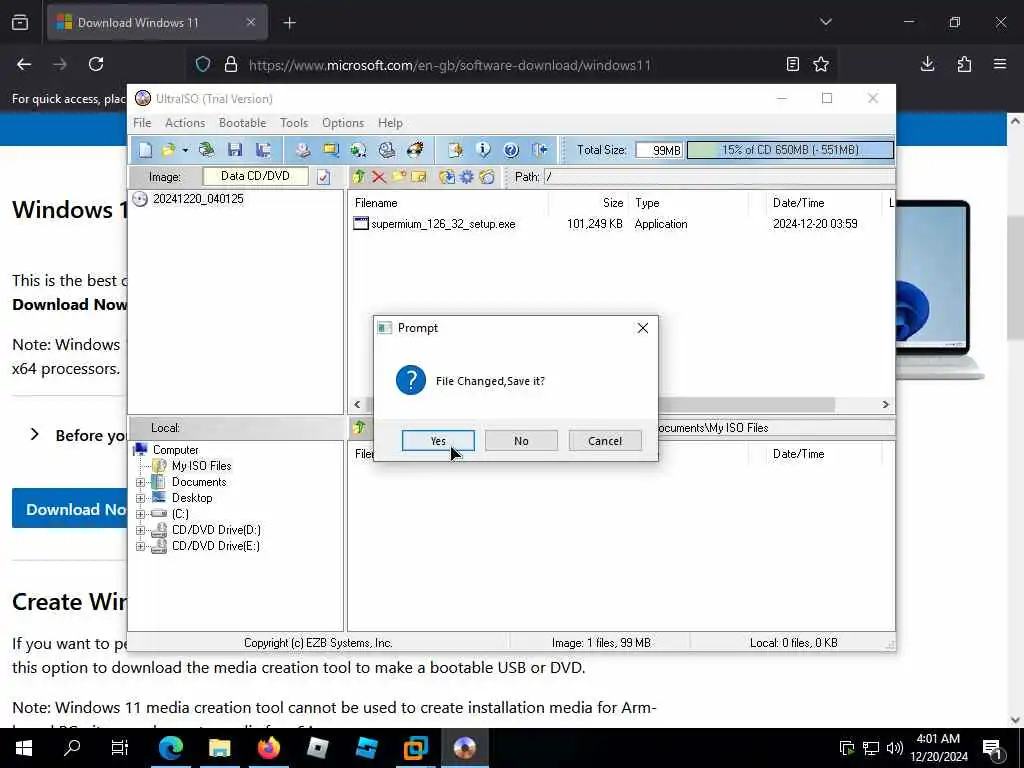Click No in the Prompt dialog

click(x=521, y=441)
